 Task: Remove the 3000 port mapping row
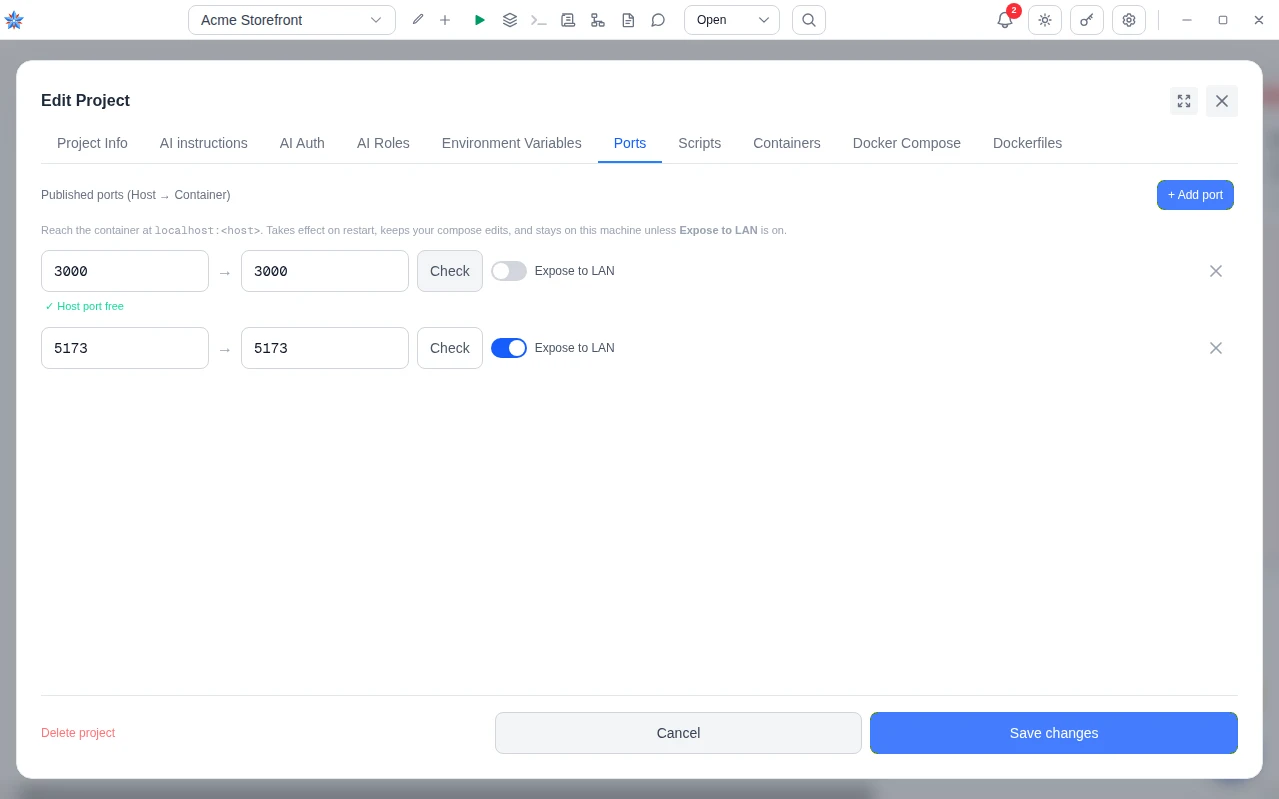1216,271
